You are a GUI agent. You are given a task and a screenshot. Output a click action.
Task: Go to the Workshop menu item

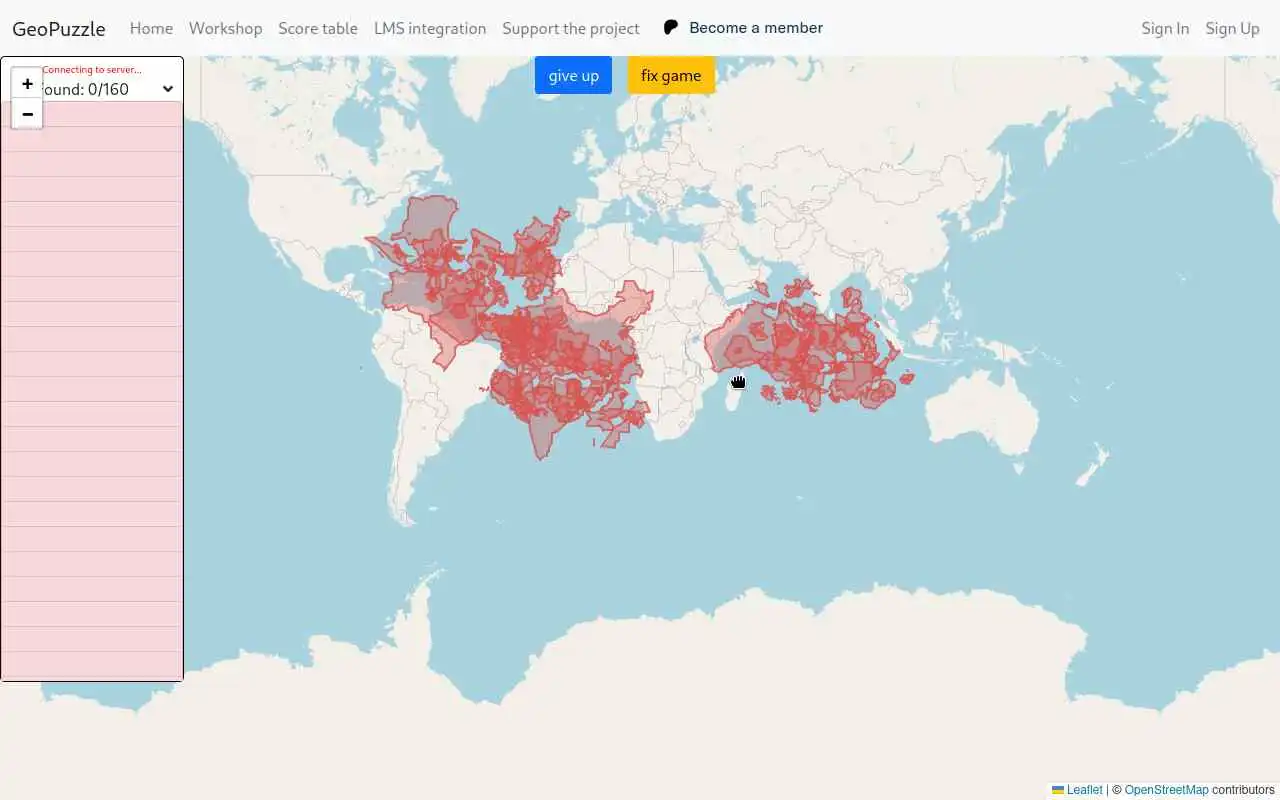pos(225,28)
